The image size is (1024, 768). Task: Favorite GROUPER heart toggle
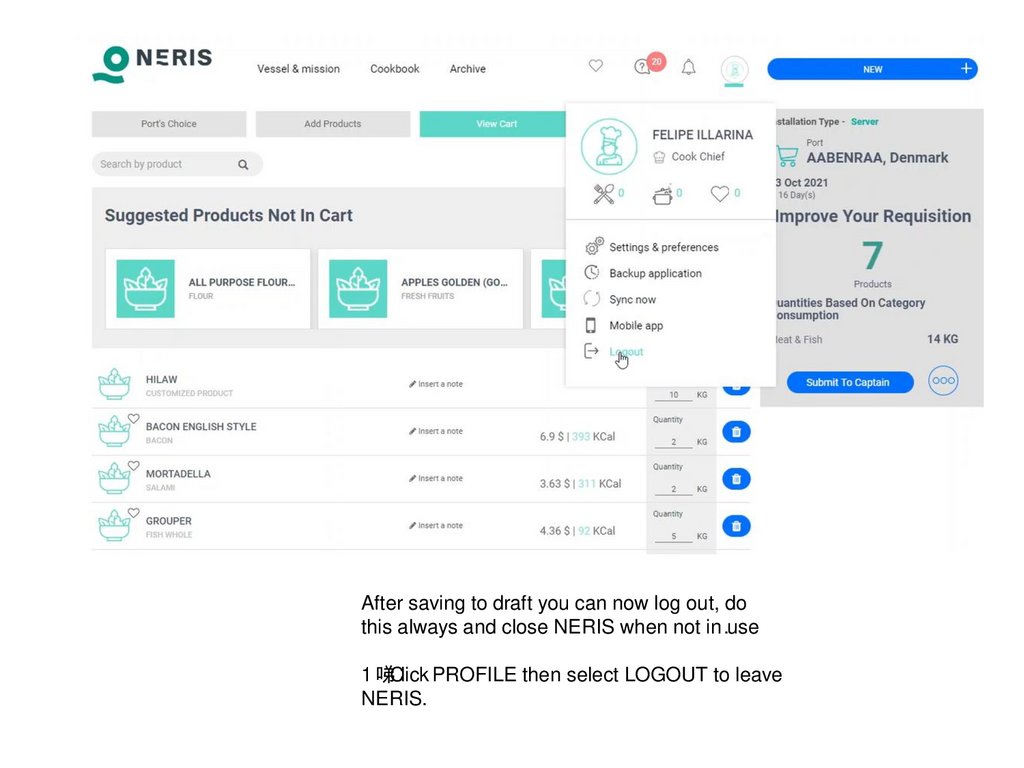(x=133, y=513)
